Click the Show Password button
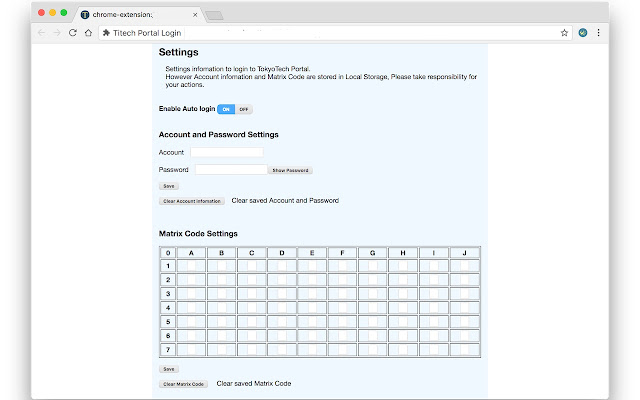Image resolution: width=640 pixels, height=400 pixels. [x=290, y=170]
